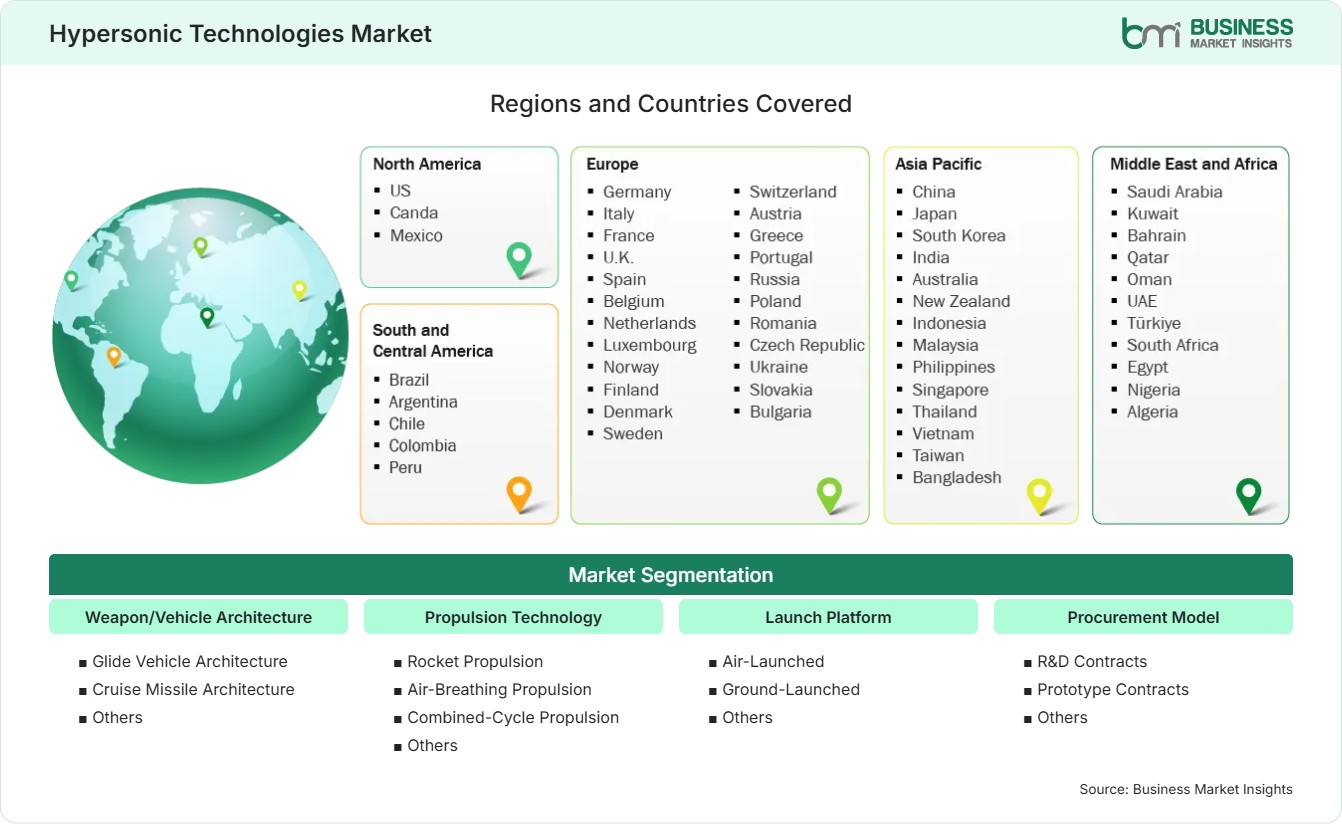Click 'Mexico' in North America list

[x=416, y=235]
